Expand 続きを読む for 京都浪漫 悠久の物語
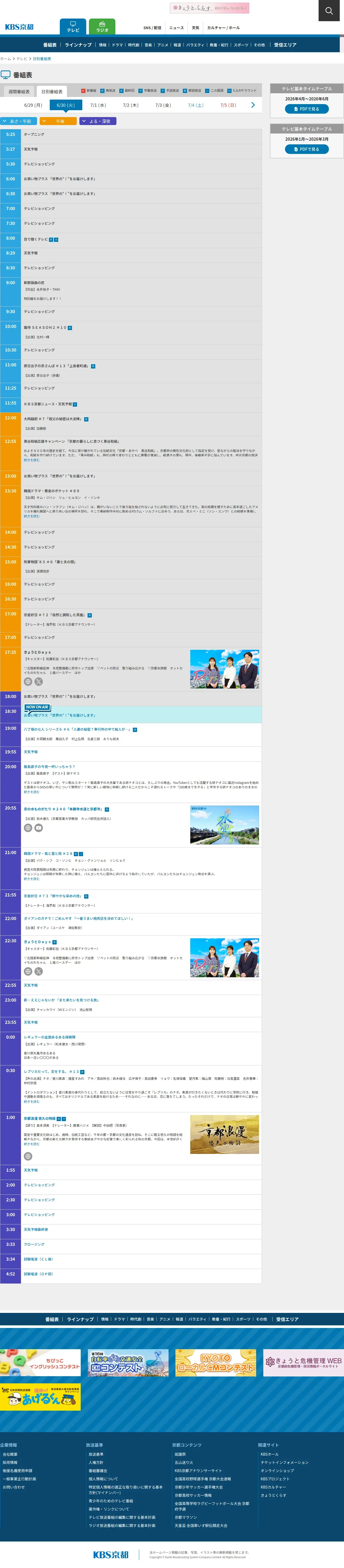Viewport: 344px width, 1568px height. point(31,1144)
